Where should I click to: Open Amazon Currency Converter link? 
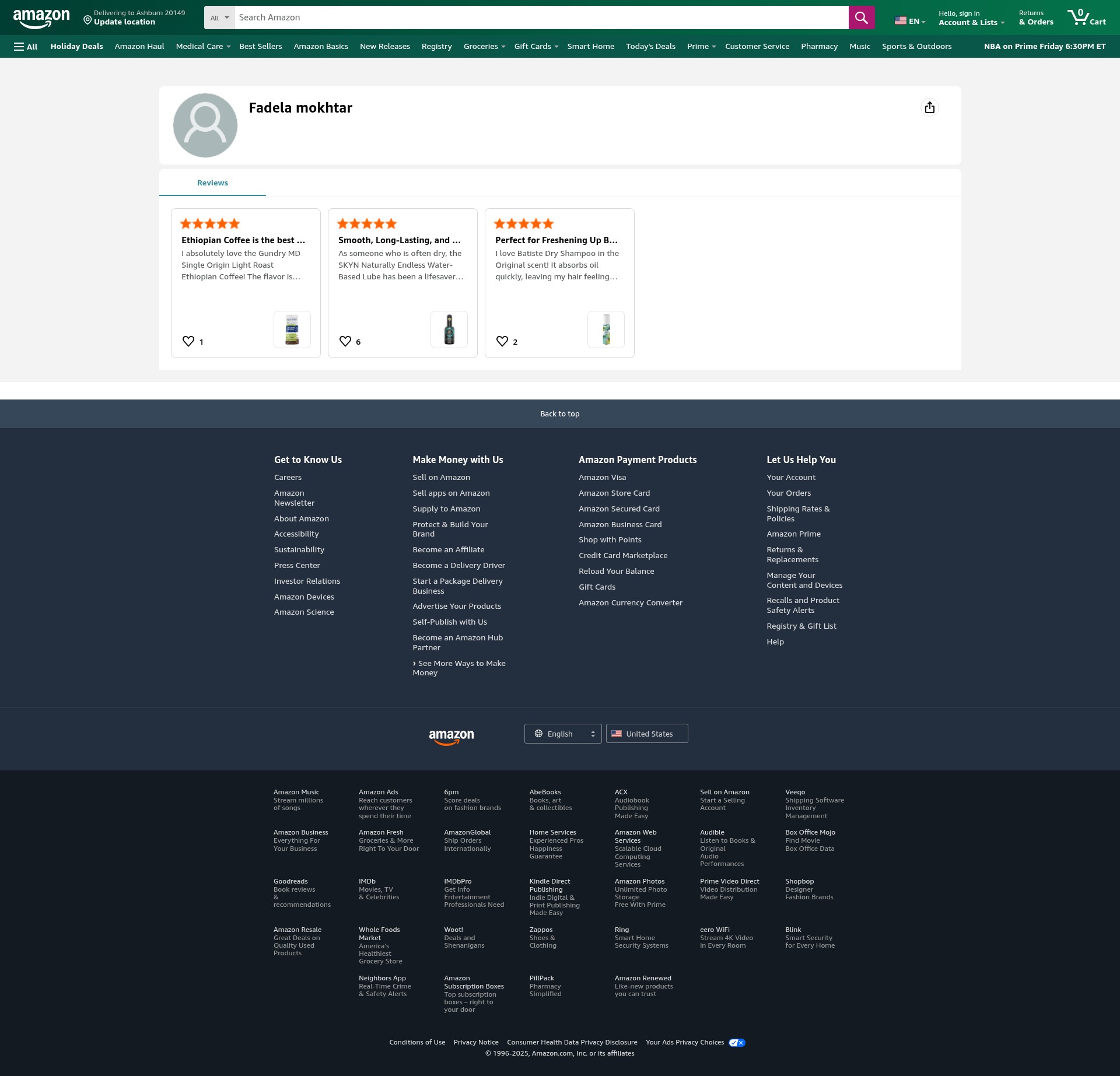tap(630, 603)
